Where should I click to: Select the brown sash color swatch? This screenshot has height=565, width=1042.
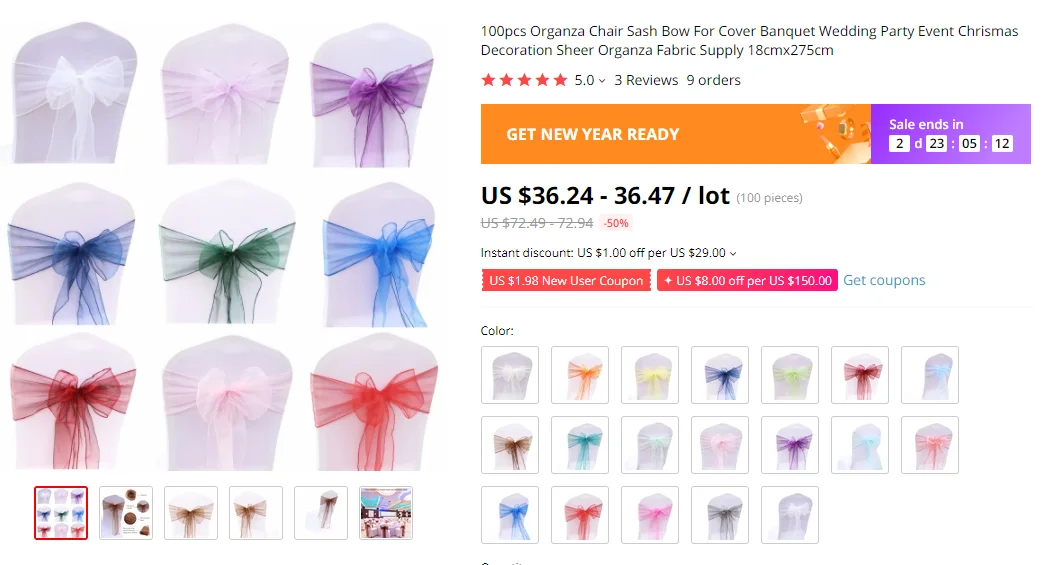[x=510, y=445]
